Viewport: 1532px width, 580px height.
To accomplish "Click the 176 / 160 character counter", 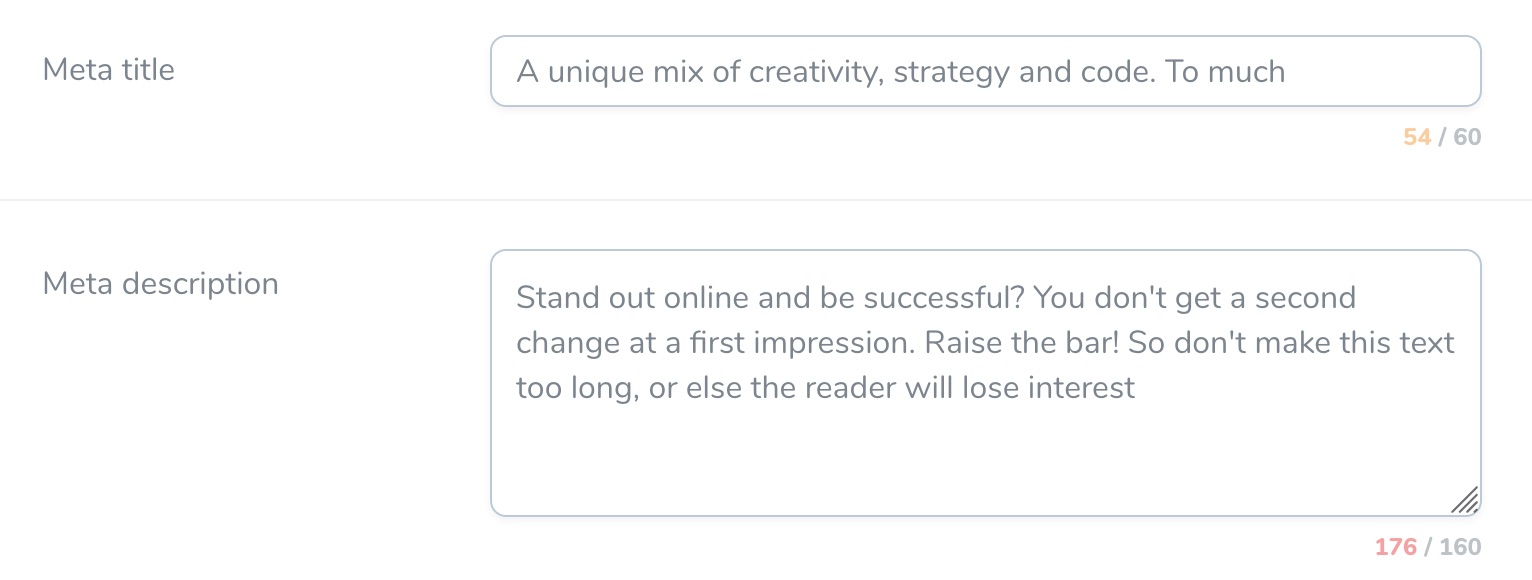I will click(x=1428, y=547).
